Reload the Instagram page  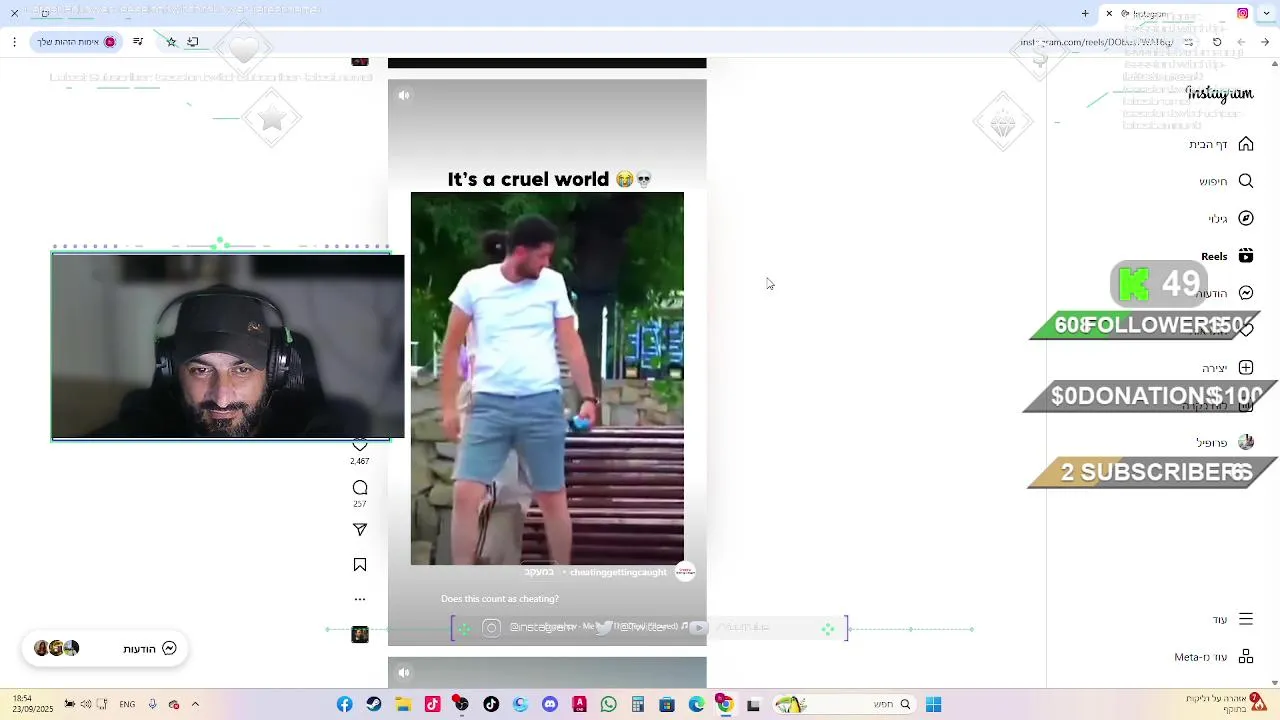1217,42
